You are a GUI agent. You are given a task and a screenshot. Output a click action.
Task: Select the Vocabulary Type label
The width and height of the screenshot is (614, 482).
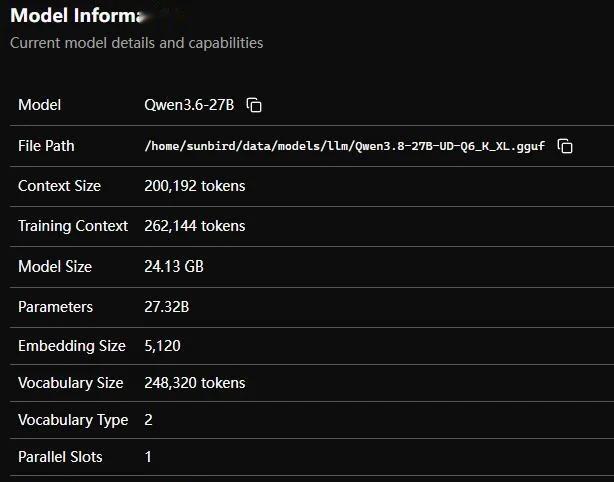(73, 420)
